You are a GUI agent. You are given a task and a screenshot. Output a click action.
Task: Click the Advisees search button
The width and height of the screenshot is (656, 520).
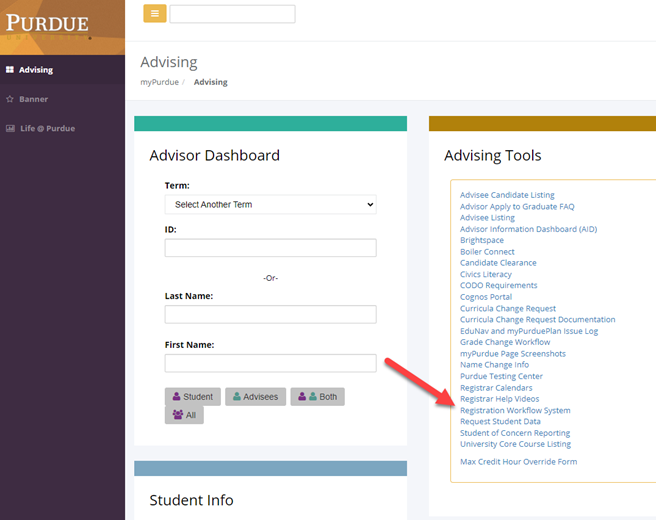click(255, 397)
